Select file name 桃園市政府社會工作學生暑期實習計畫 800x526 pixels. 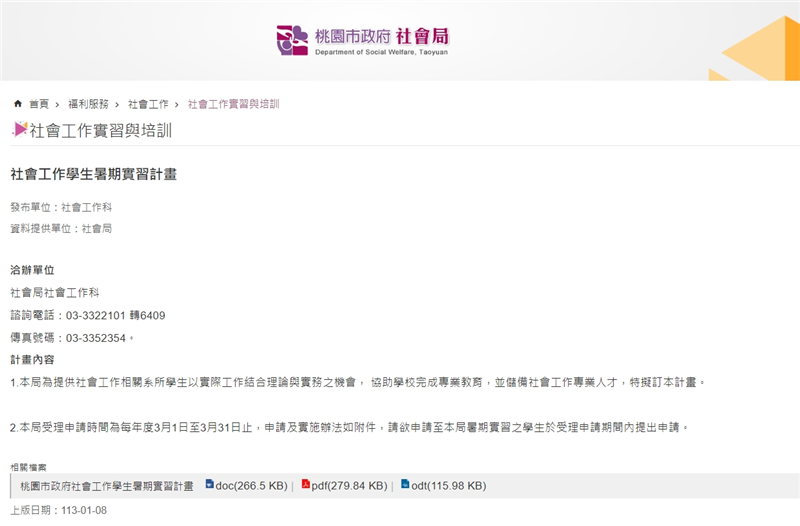pyautogui.click(x=107, y=486)
